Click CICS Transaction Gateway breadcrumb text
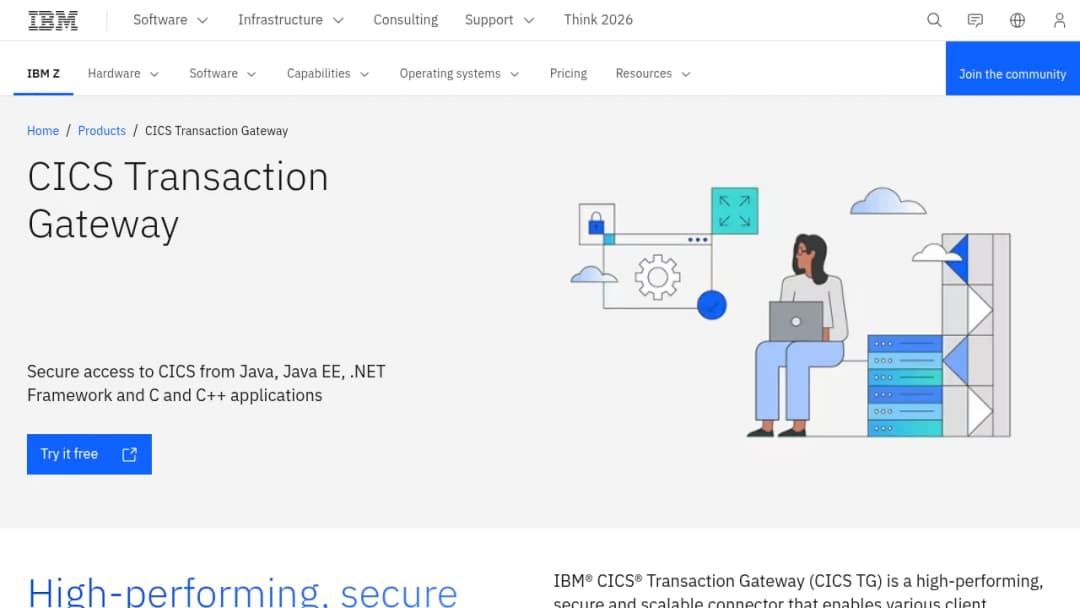 pos(216,131)
